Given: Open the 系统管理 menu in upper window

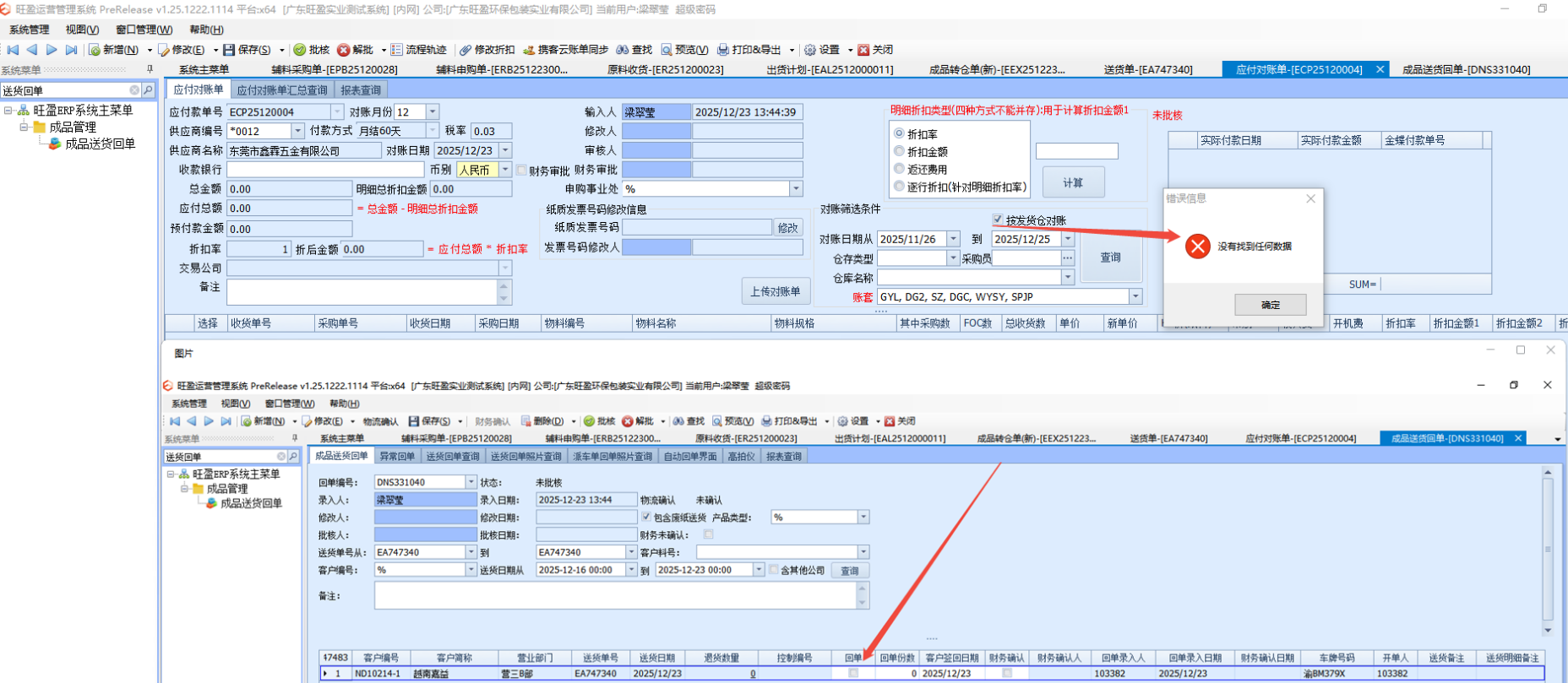Looking at the screenshot, I should 30,30.
